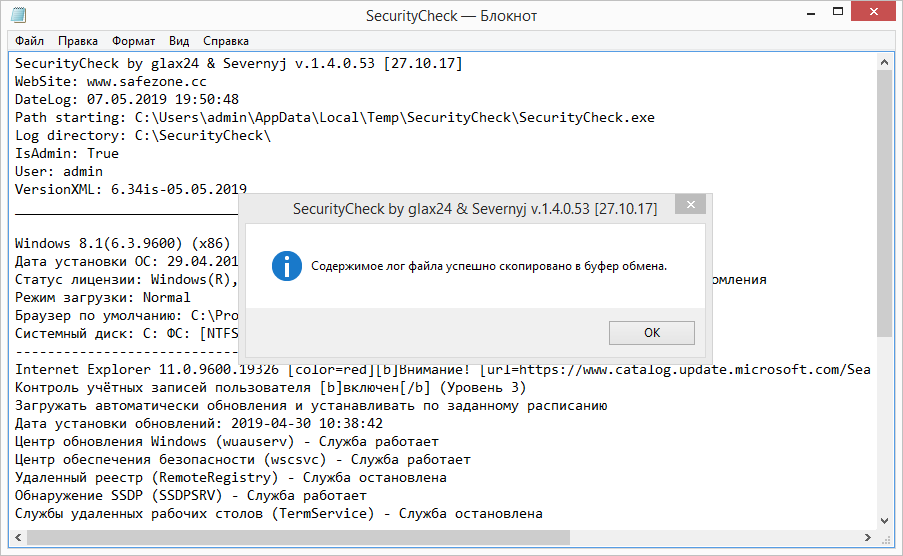Click the horizontal scrollbar left arrow
This screenshot has height=556, width=903.
pyautogui.click(x=18, y=537)
